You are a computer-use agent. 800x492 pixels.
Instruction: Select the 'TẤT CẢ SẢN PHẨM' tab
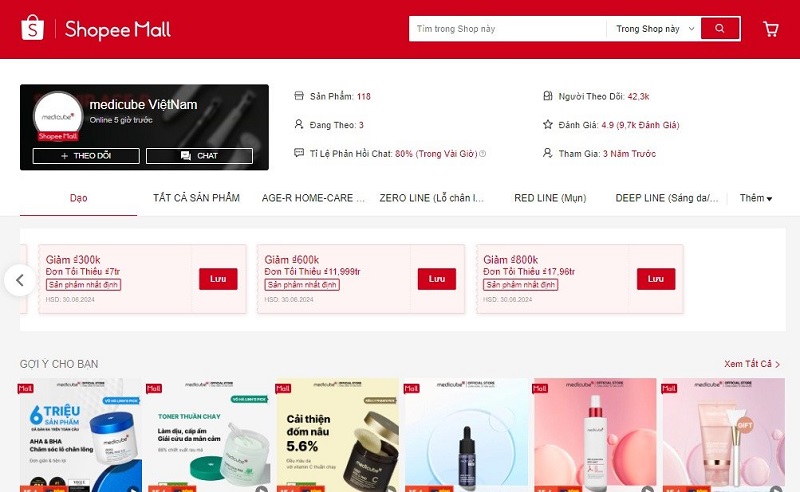point(196,198)
